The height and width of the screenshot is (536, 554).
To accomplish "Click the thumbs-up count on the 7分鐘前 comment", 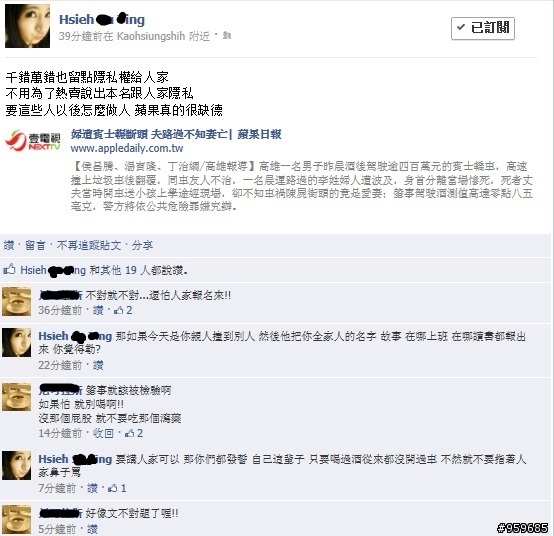I will (x=117, y=488).
